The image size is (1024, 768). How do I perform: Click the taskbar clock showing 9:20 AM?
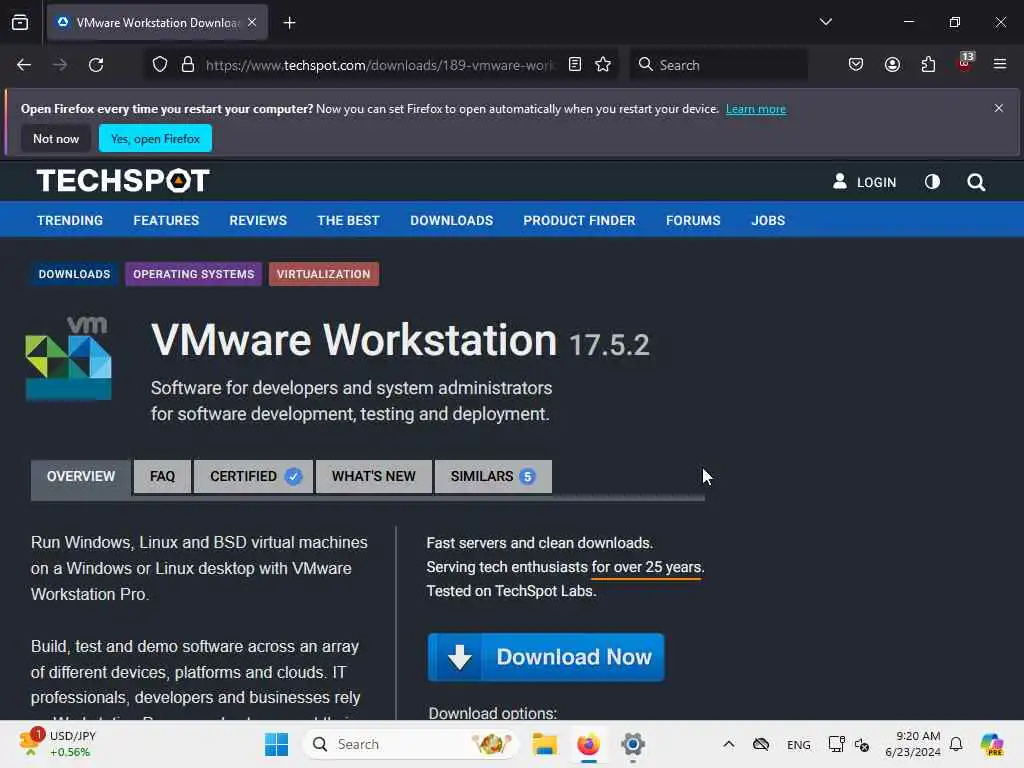tap(913, 744)
